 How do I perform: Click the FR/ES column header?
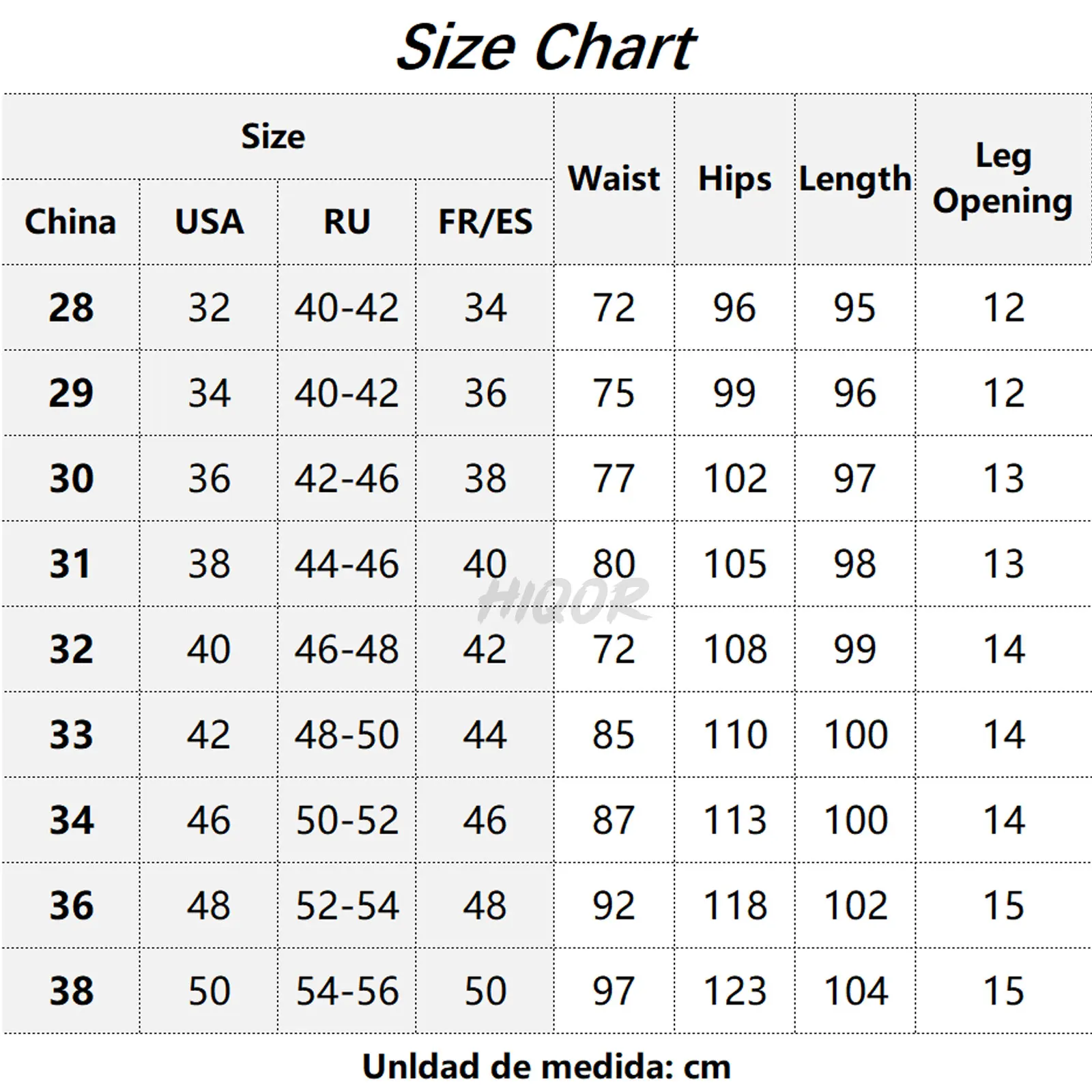485,222
